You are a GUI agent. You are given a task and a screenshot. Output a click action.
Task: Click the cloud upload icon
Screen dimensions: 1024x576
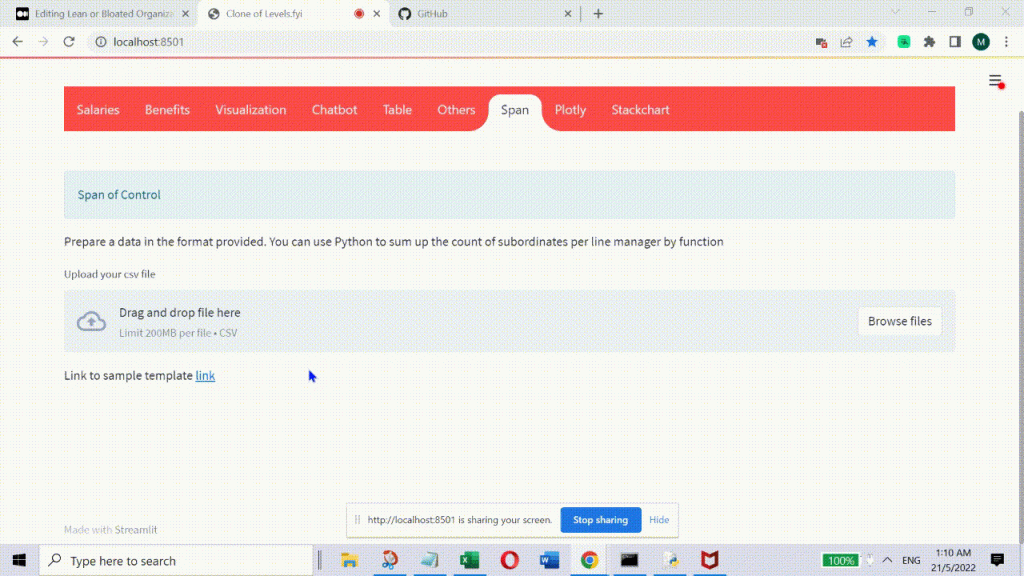click(92, 321)
